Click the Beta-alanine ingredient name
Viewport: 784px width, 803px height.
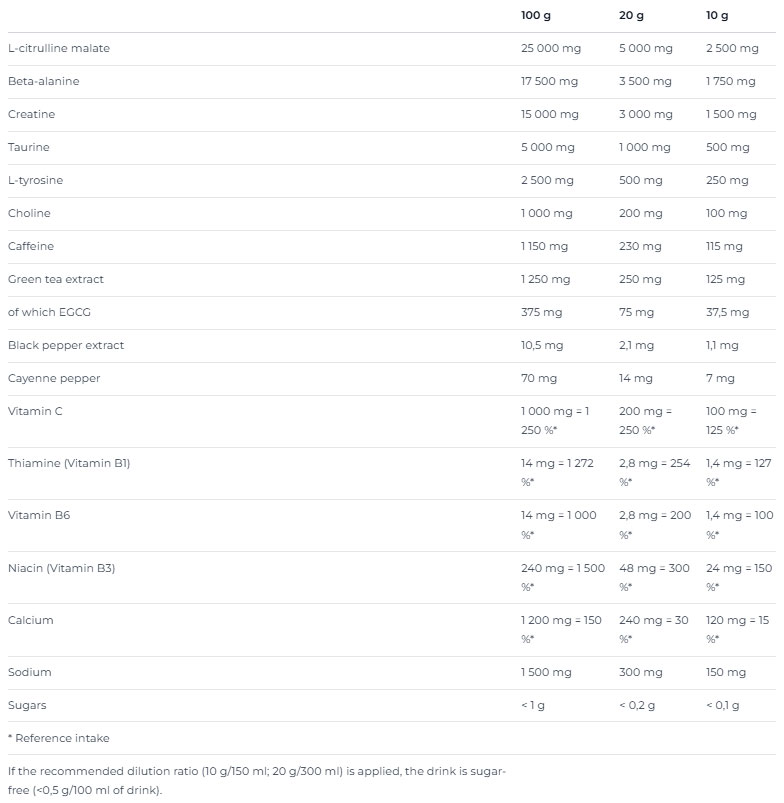click(44, 81)
